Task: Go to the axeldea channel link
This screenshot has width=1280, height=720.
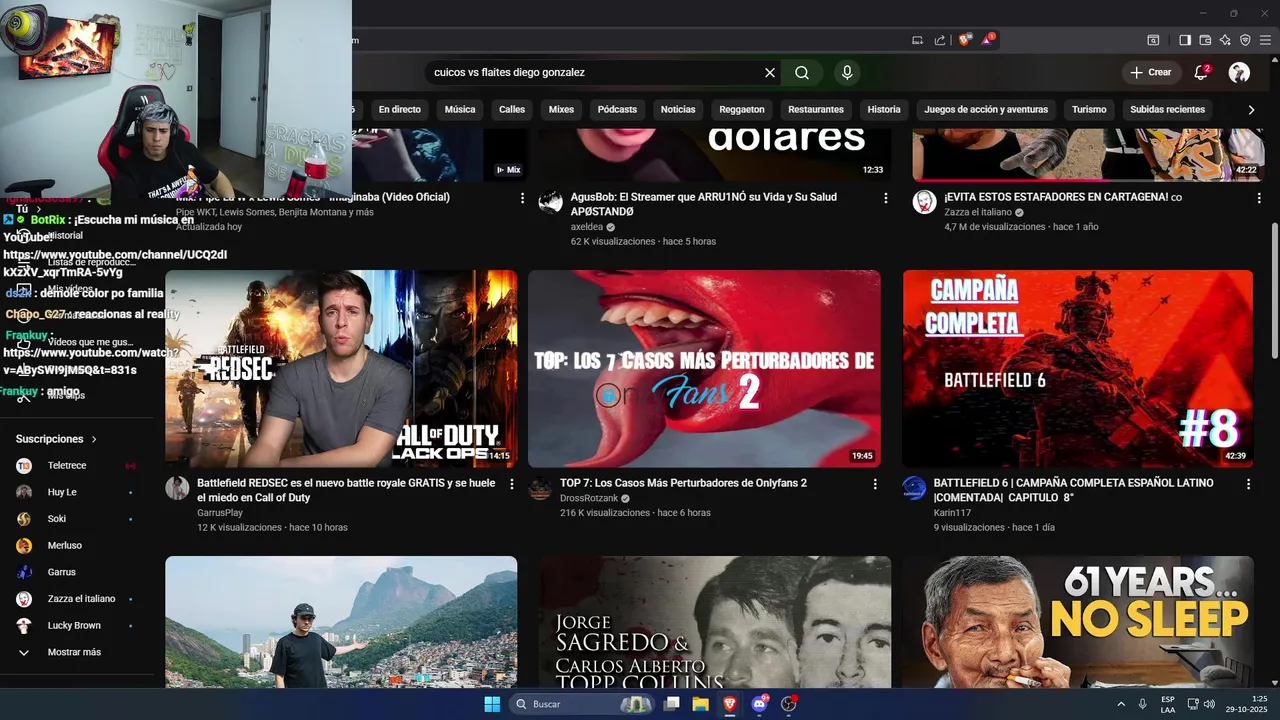Action: 586,227
